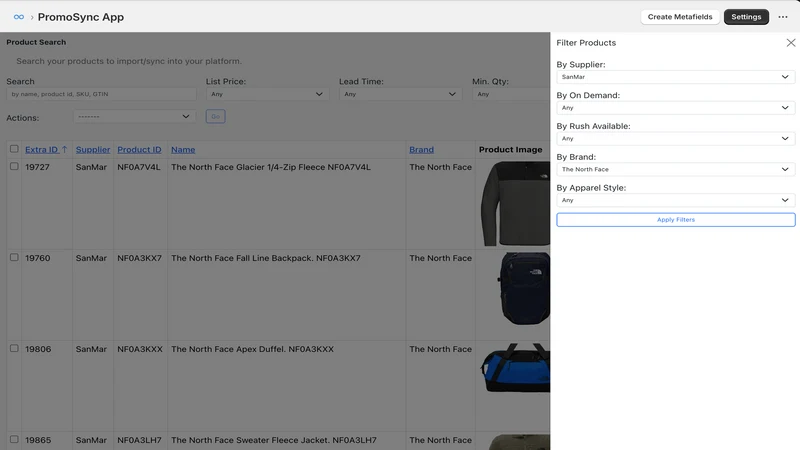Open the Lead Time dropdown
The width and height of the screenshot is (800, 450).
[x=401, y=94]
